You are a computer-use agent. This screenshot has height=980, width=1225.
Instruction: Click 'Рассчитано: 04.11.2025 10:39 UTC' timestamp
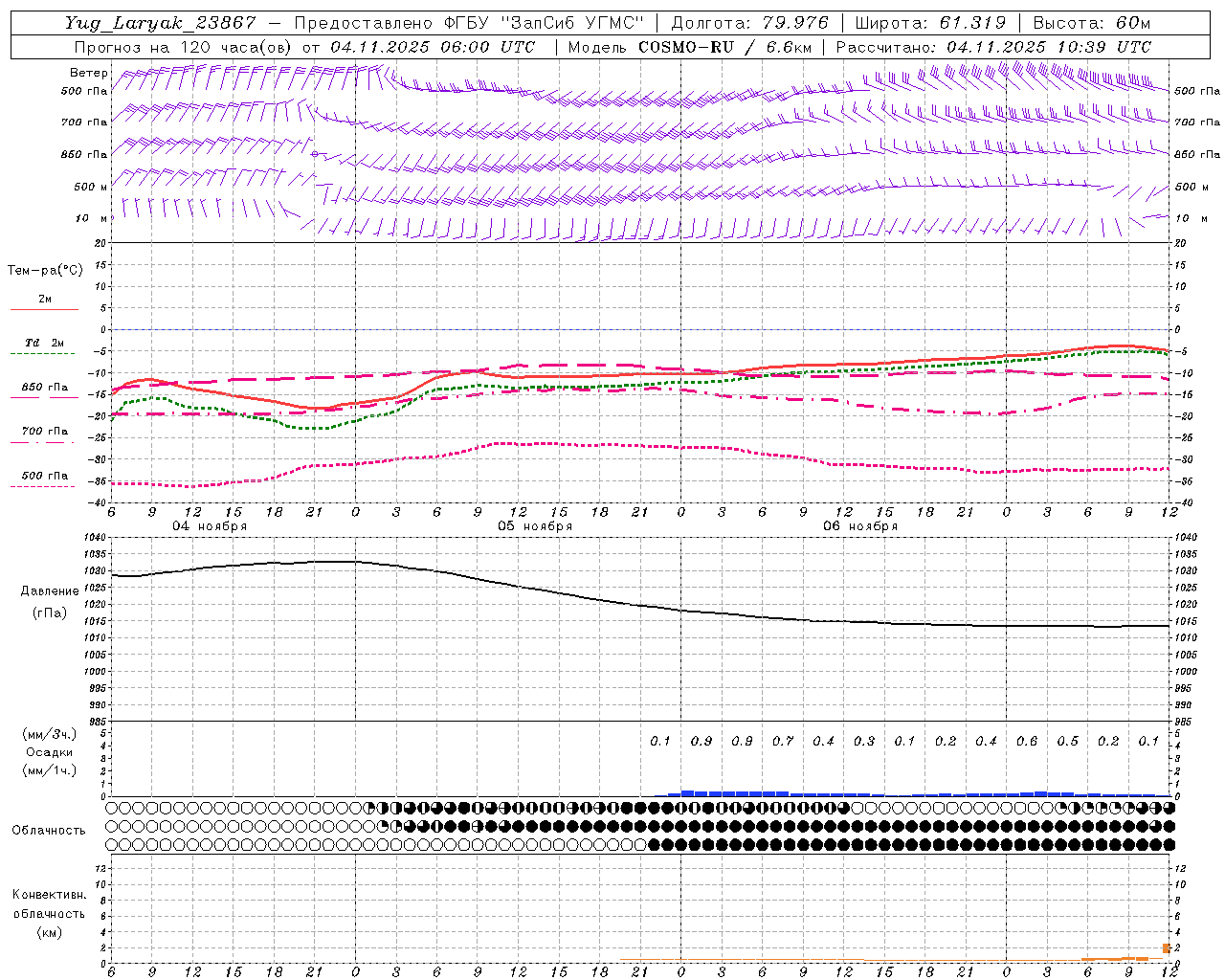point(993,47)
